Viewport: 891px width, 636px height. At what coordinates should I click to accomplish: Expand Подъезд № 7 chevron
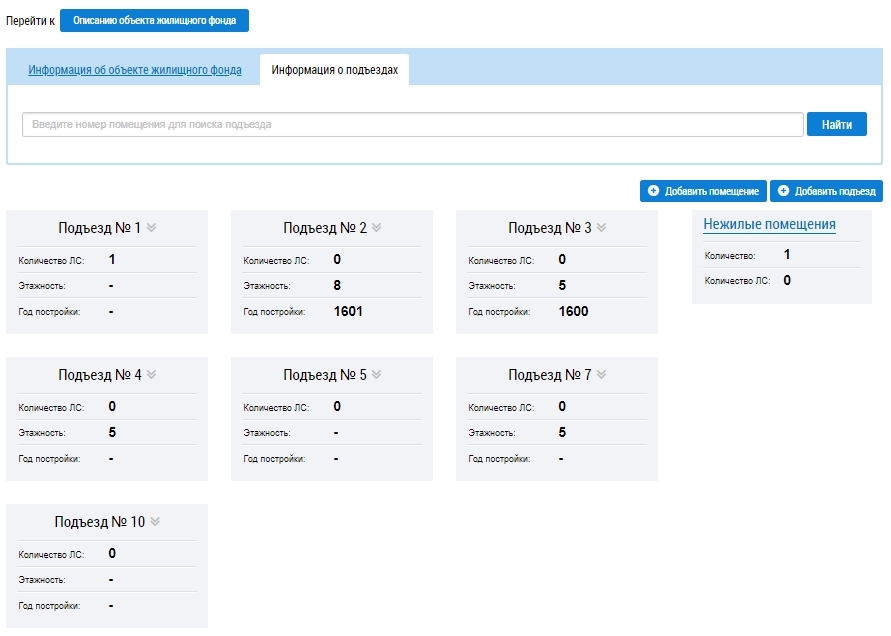(x=601, y=375)
